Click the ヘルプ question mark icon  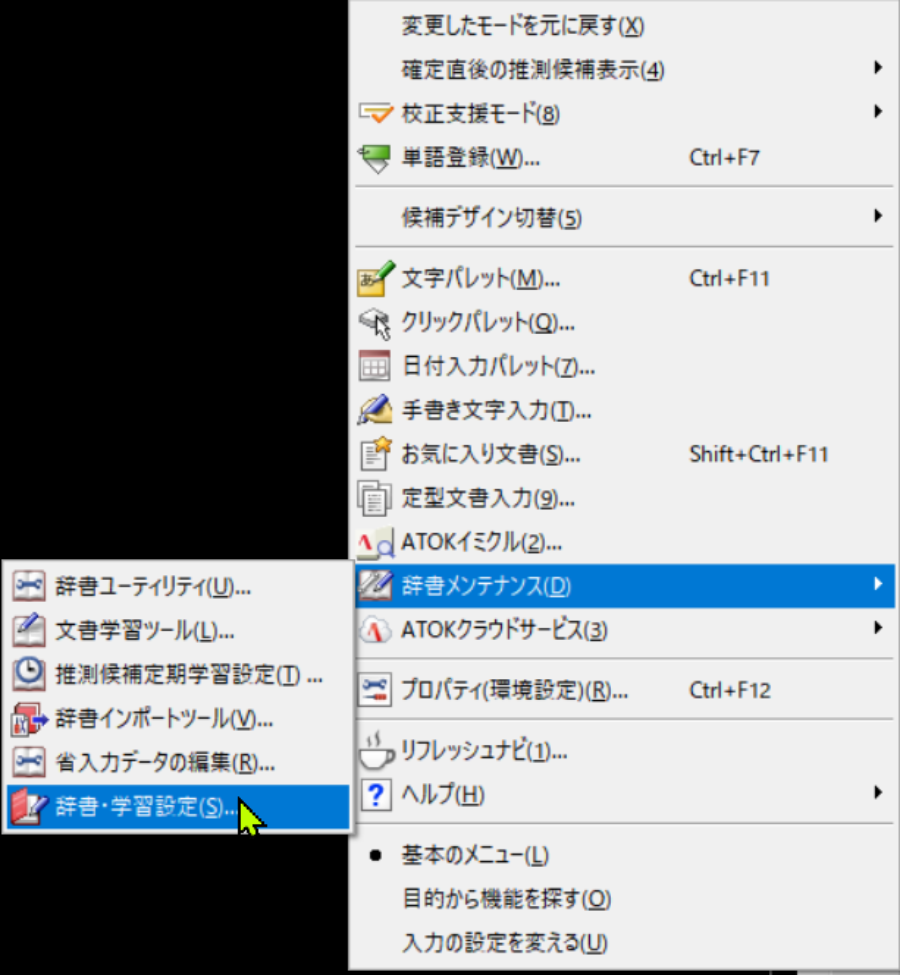[x=375, y=794]
